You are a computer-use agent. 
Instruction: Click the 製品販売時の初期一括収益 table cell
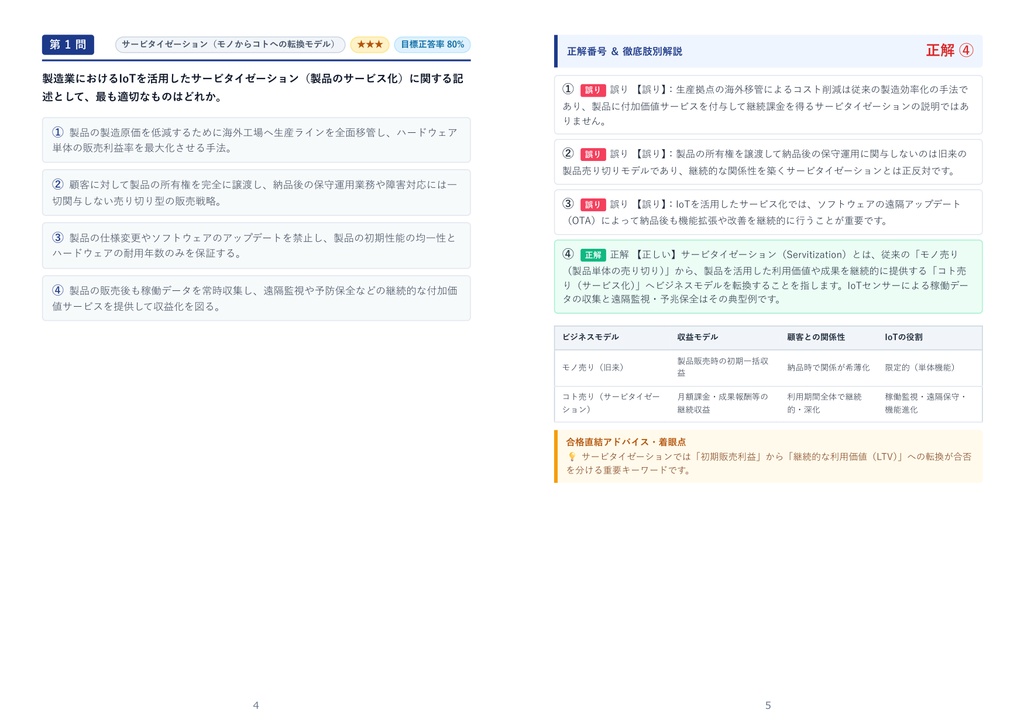click(x=723, y=367)
